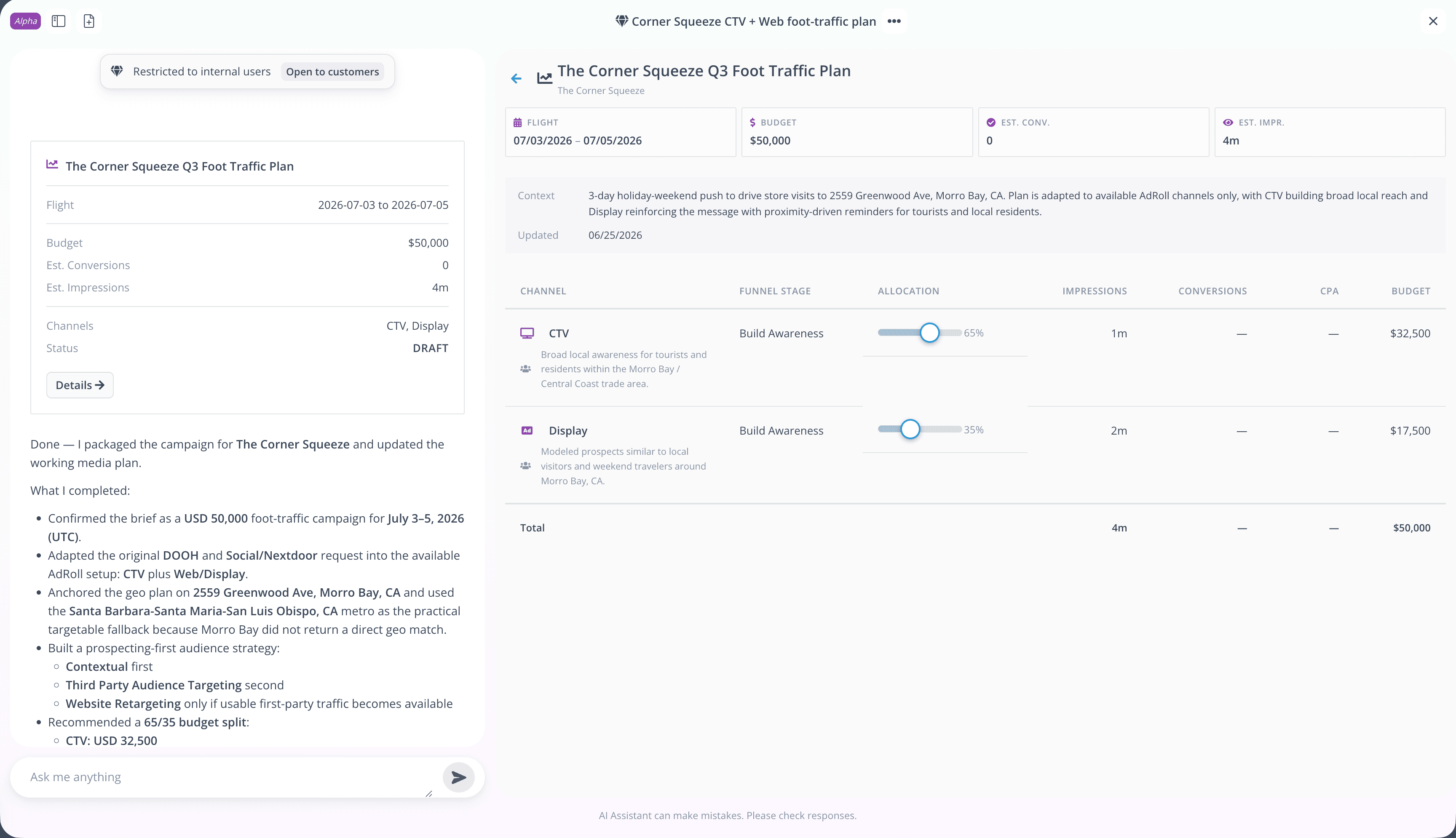Click the Display Build Awareness funnel stage
1456x838 pixels.
781,430
